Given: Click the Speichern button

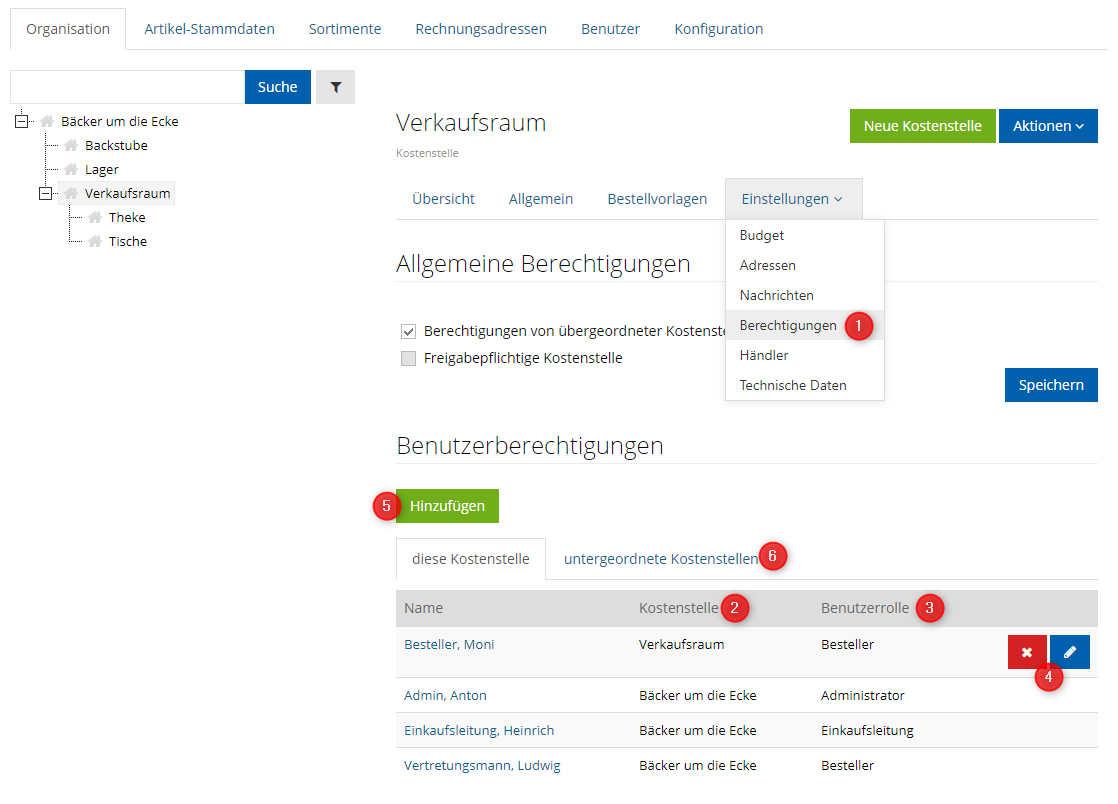Looking at the screenshot, I should pyautogui.click(x=1050, y=385).
